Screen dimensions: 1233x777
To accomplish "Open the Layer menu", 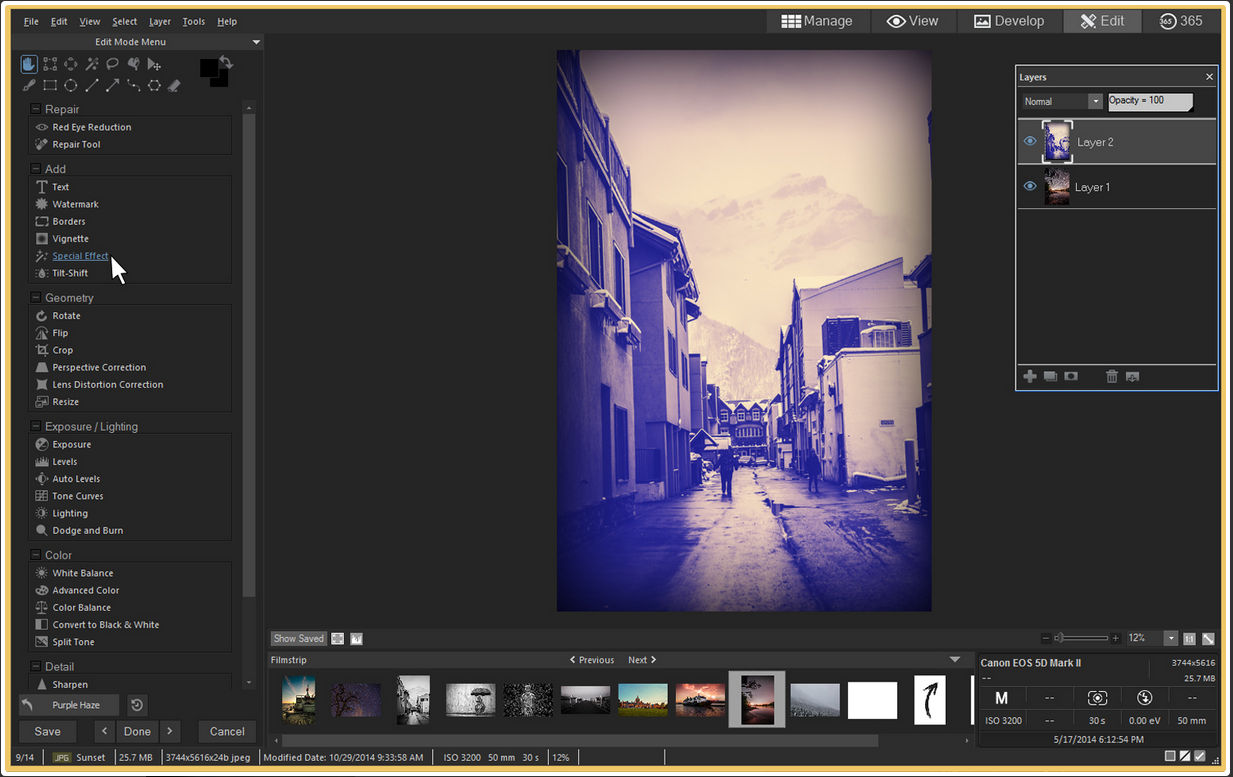I will coord(160,21).
